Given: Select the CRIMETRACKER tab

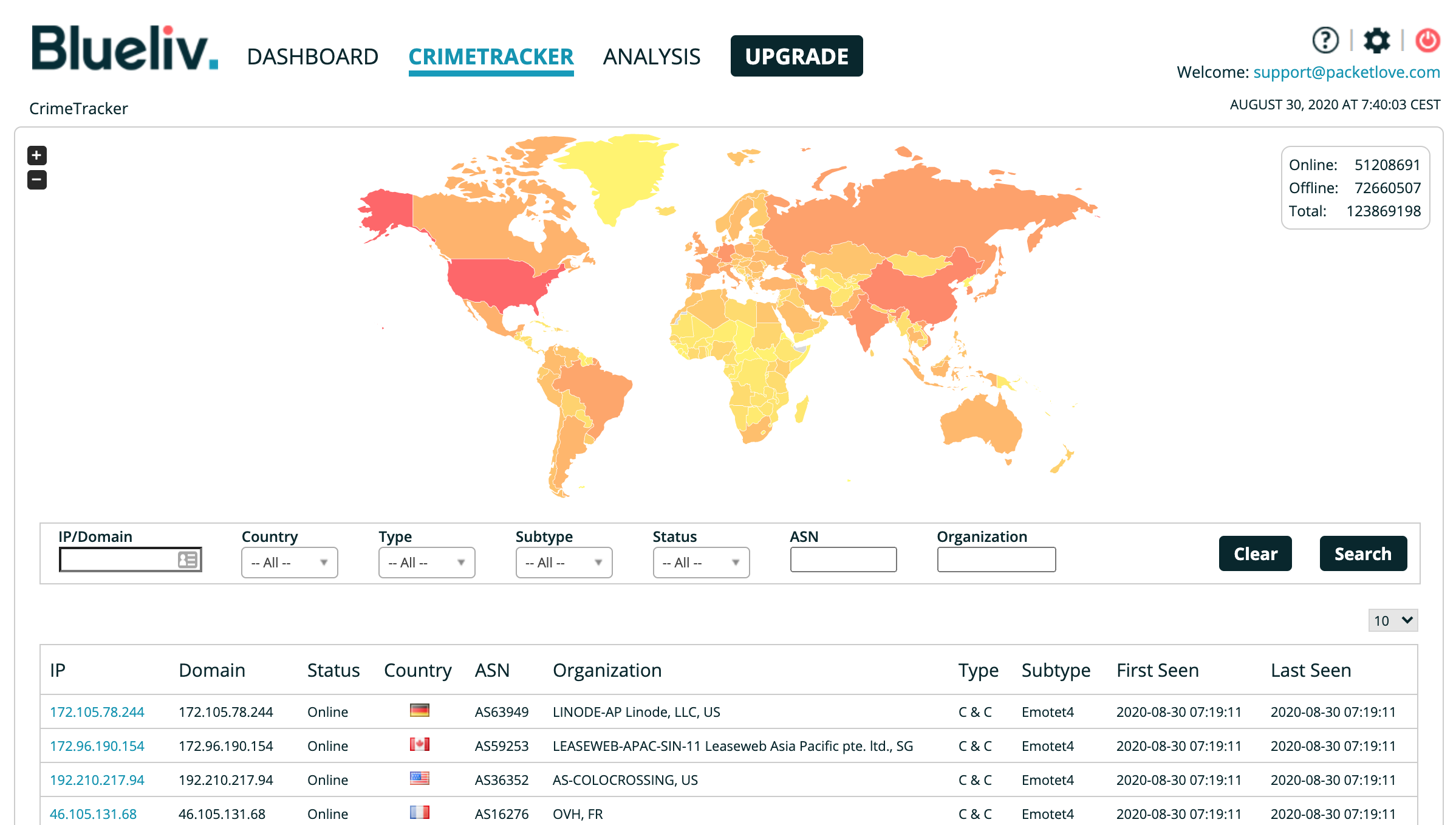Looking at the screenshot, I should click(491, 56).
